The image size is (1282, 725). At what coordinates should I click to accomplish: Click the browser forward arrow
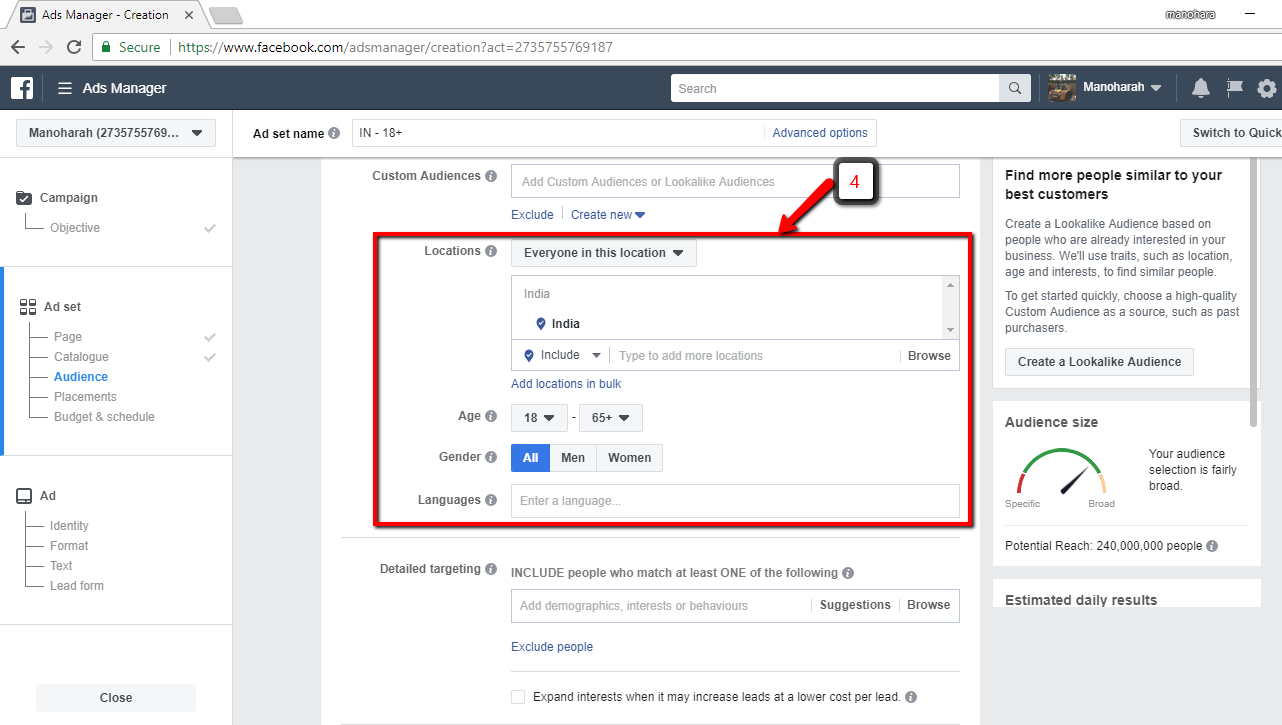[45, 47]
